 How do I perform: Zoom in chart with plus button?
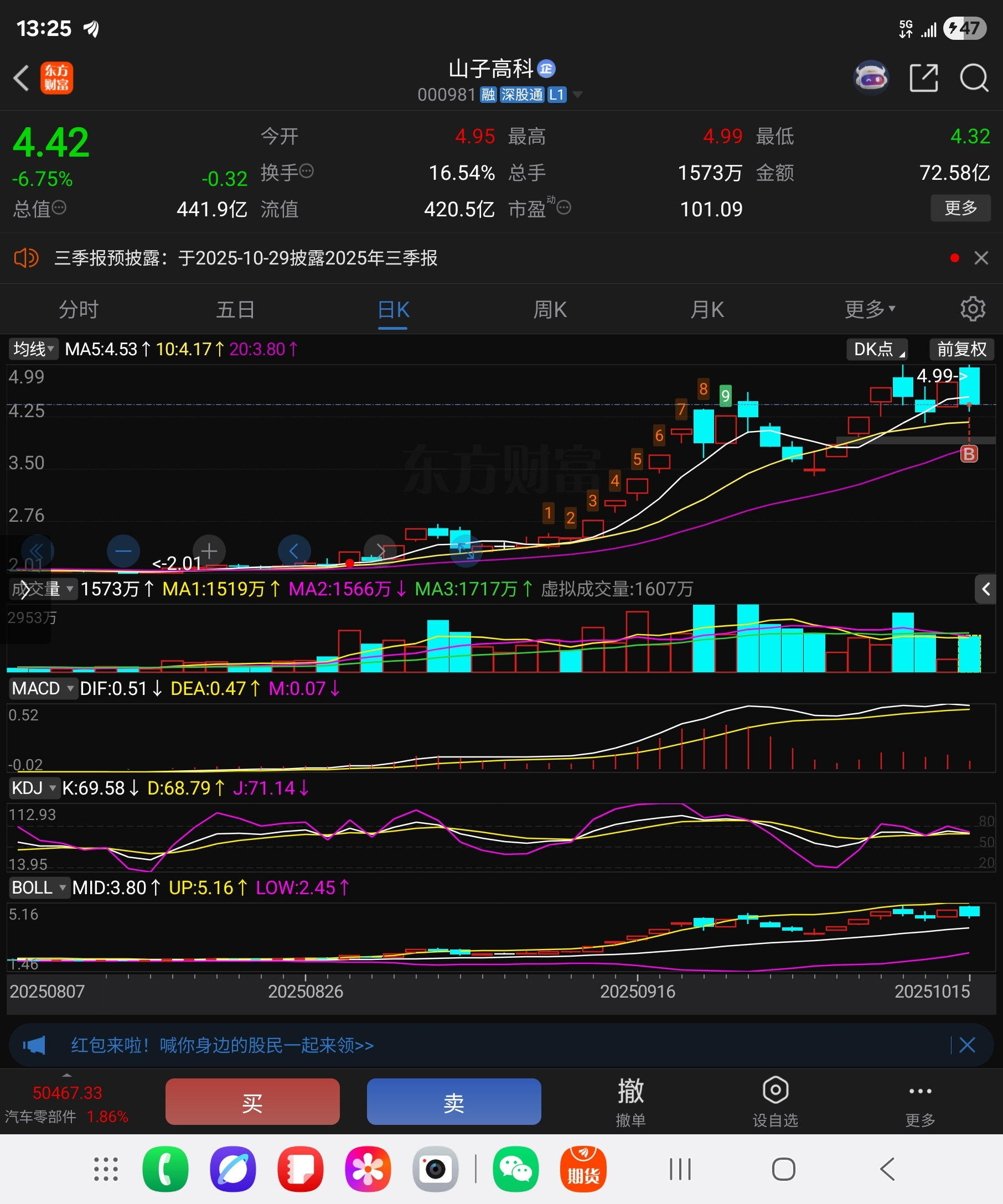tap(209, 551)
